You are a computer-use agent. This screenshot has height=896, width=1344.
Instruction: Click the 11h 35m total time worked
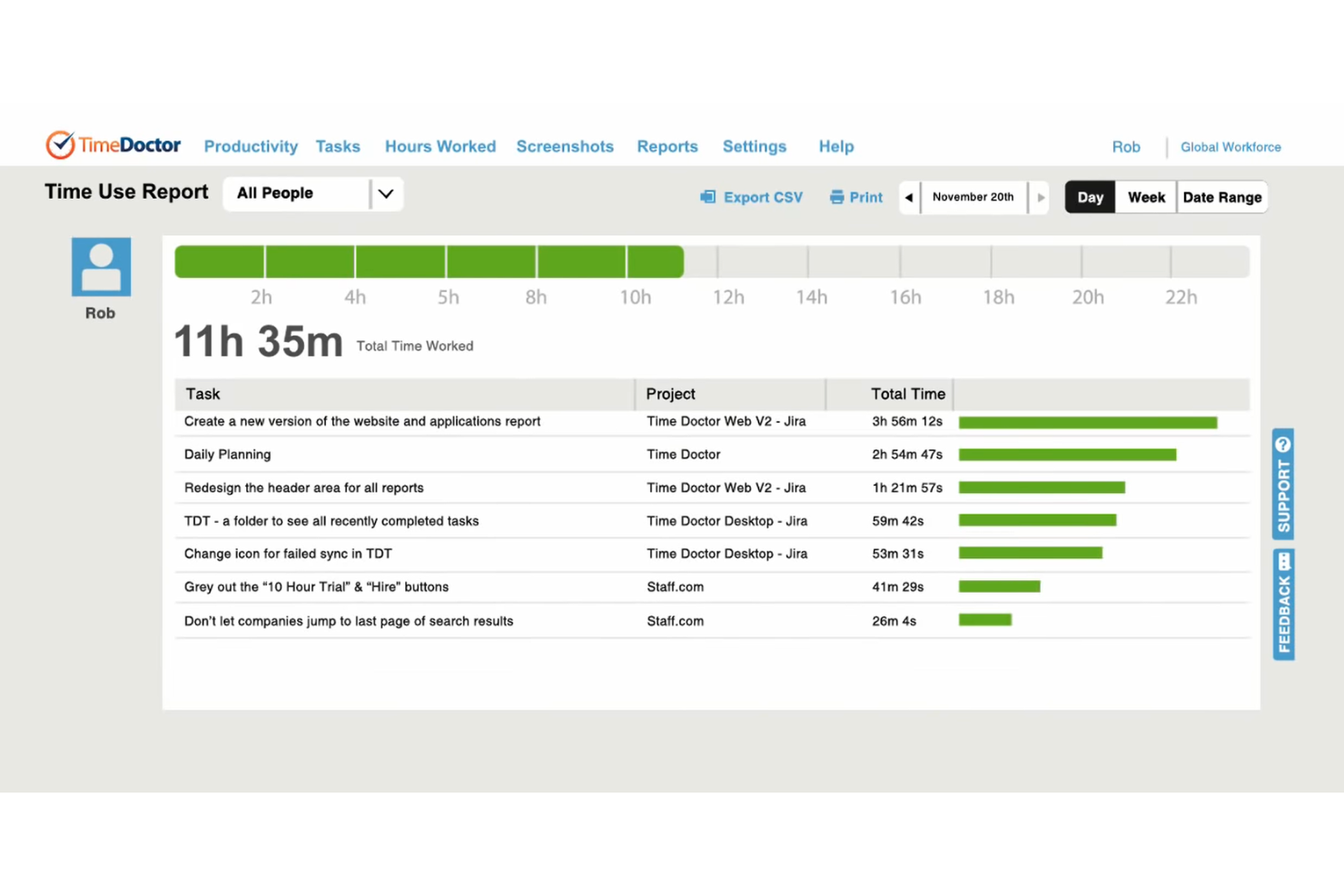pos(259,342)
